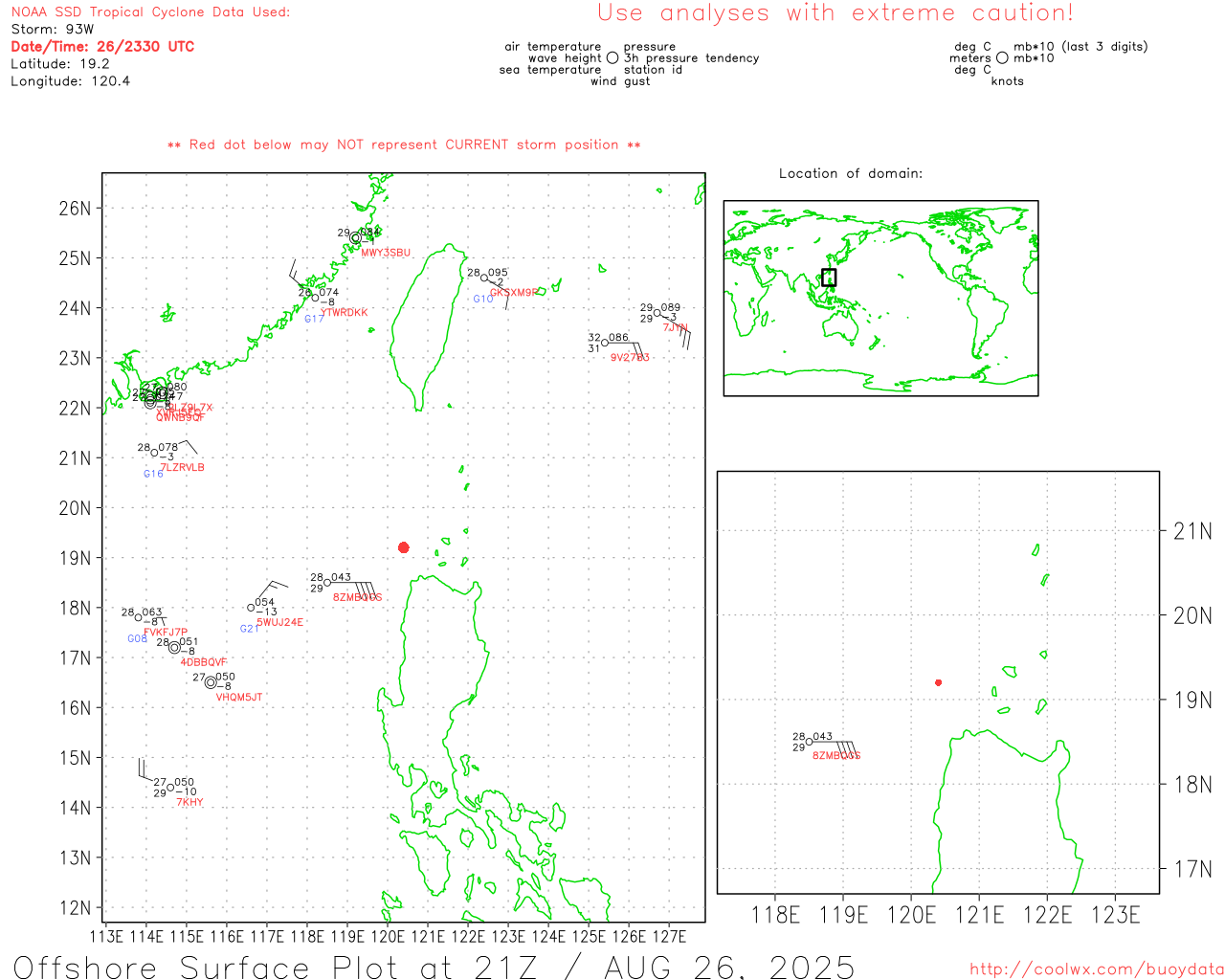Click station ID 8ZMBQ6S in the inset map
Screen dimensions: 1225x980
coord(836,756)
